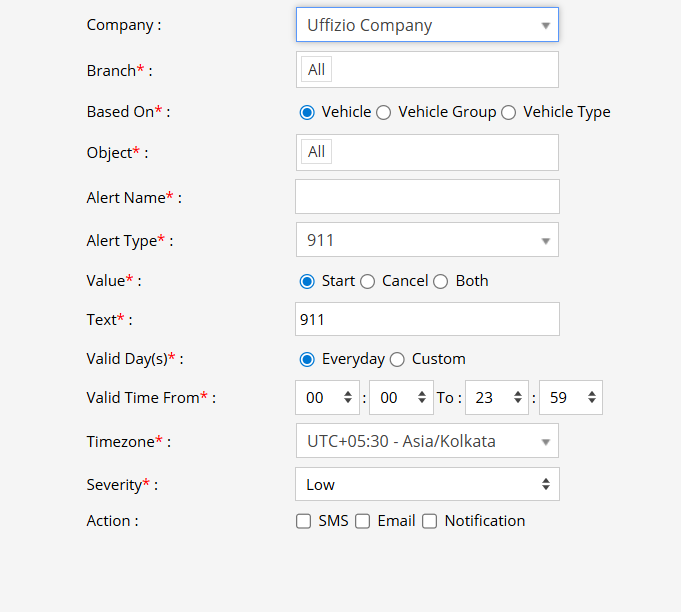Switch Valid Days to Custom
The image size is (681, 612).
[x=397, y=360]
